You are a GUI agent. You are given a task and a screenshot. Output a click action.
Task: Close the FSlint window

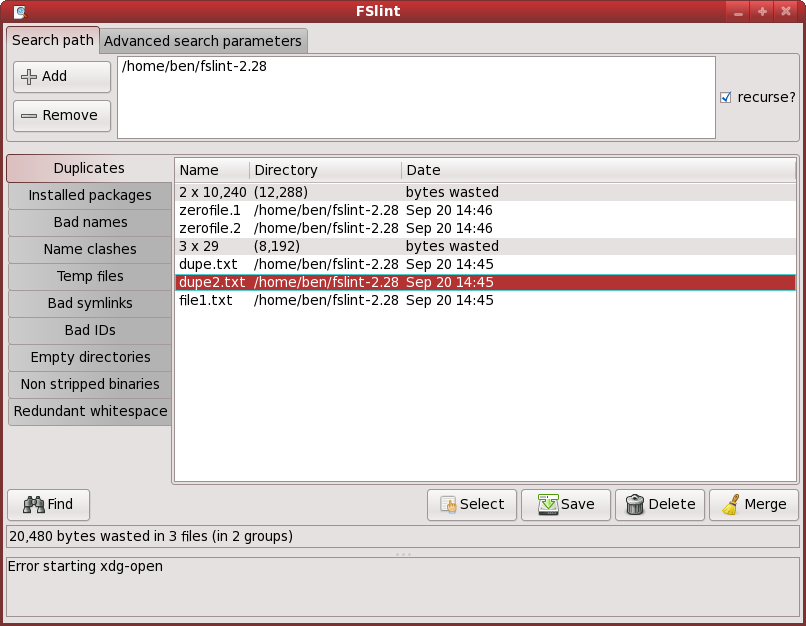tap(786, 11)
